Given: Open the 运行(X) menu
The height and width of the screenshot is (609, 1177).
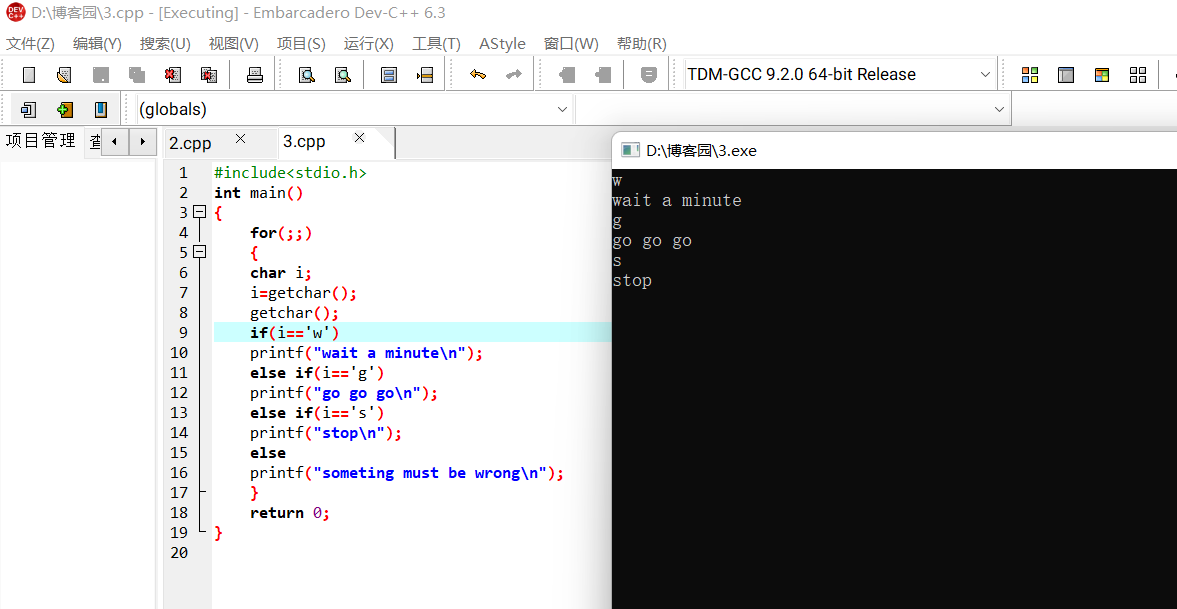Looking at the screenshot, I should point(369,44).
